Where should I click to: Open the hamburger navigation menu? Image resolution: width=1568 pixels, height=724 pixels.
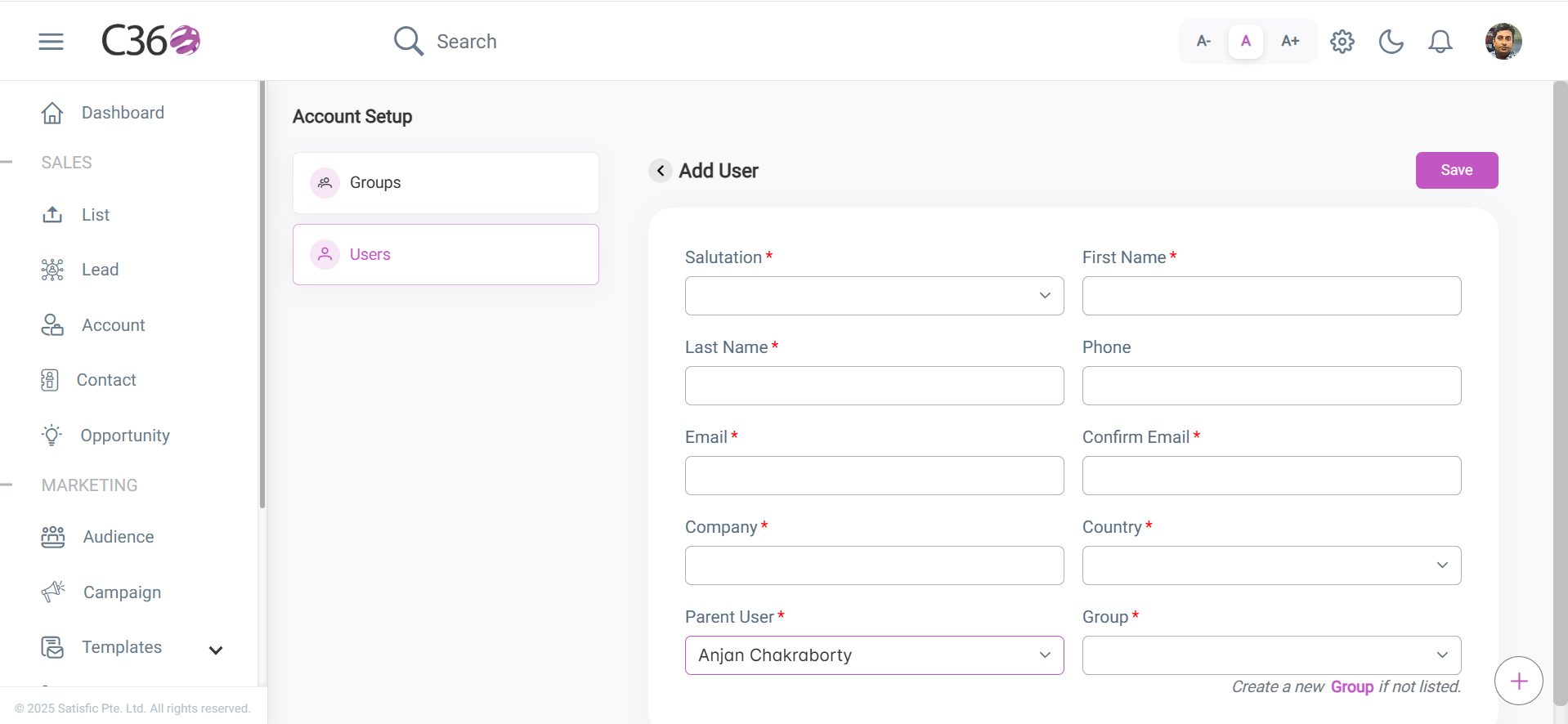pos(51,42)
